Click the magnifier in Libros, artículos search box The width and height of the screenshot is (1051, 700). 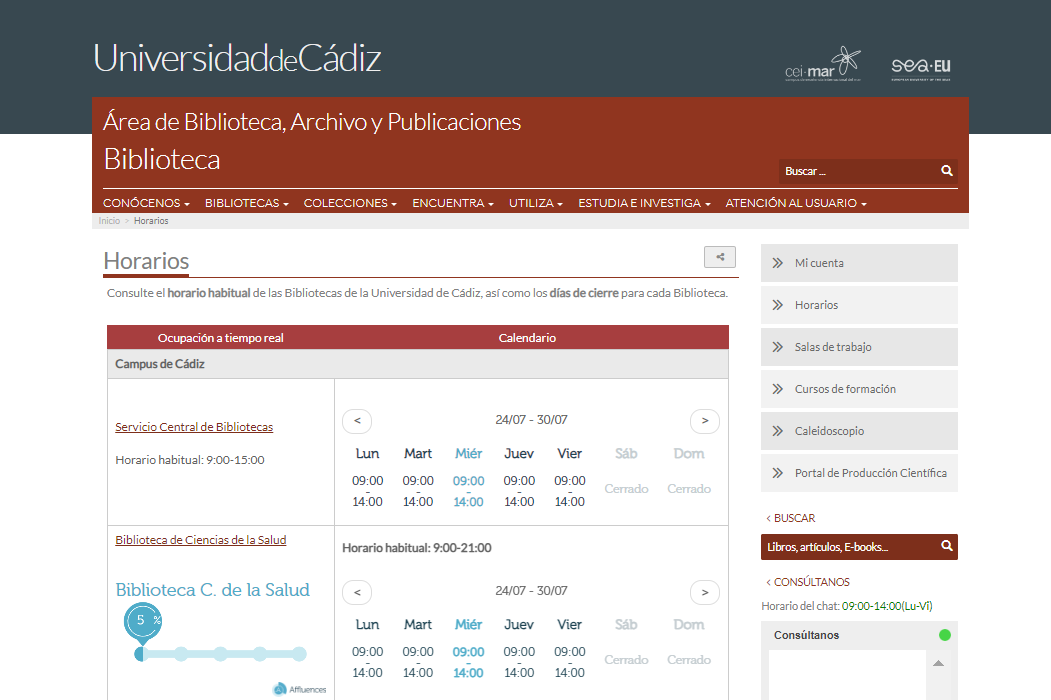click(946, 546)
